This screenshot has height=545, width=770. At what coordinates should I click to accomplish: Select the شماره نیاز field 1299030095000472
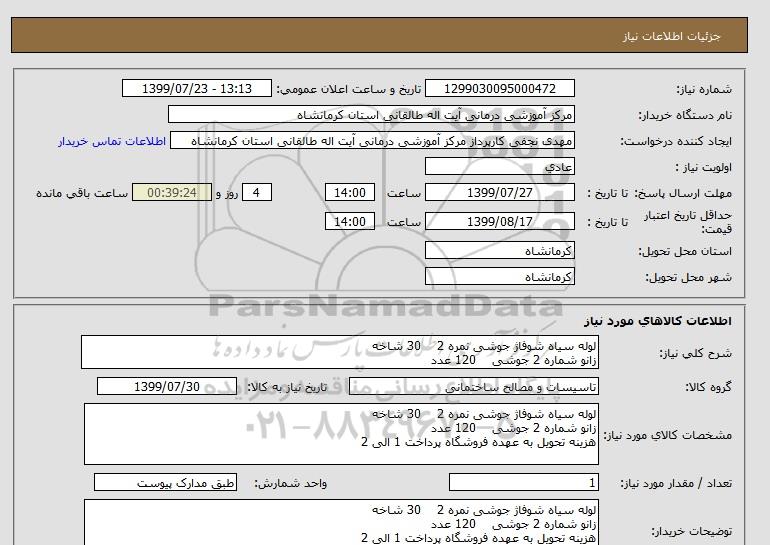499,89
